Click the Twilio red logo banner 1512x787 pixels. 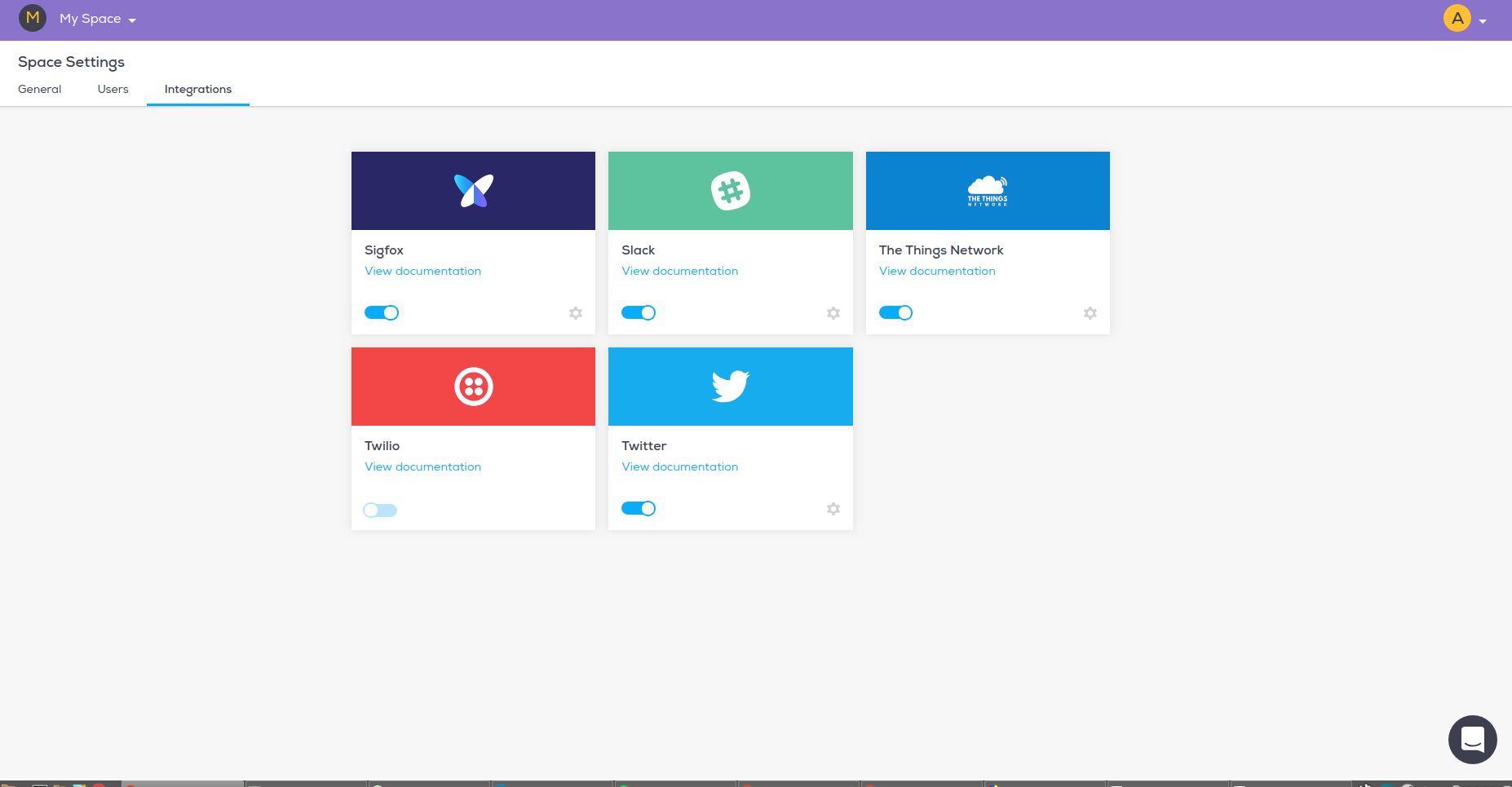point(473,387)
